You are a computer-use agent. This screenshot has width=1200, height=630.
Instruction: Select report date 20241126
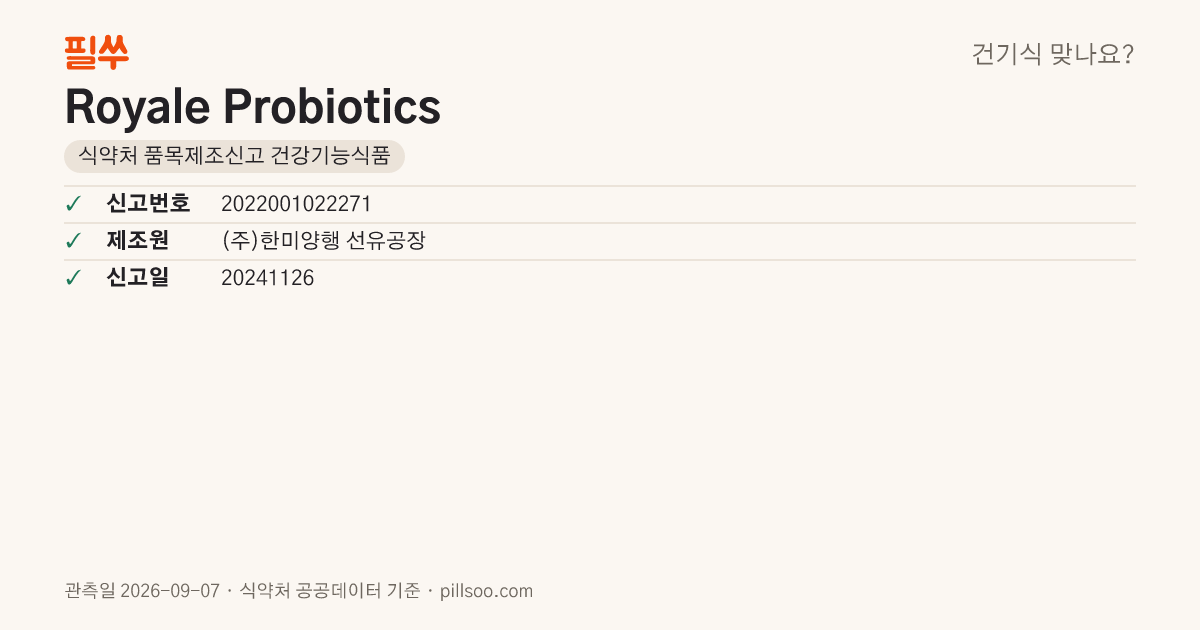pos(267,278)
